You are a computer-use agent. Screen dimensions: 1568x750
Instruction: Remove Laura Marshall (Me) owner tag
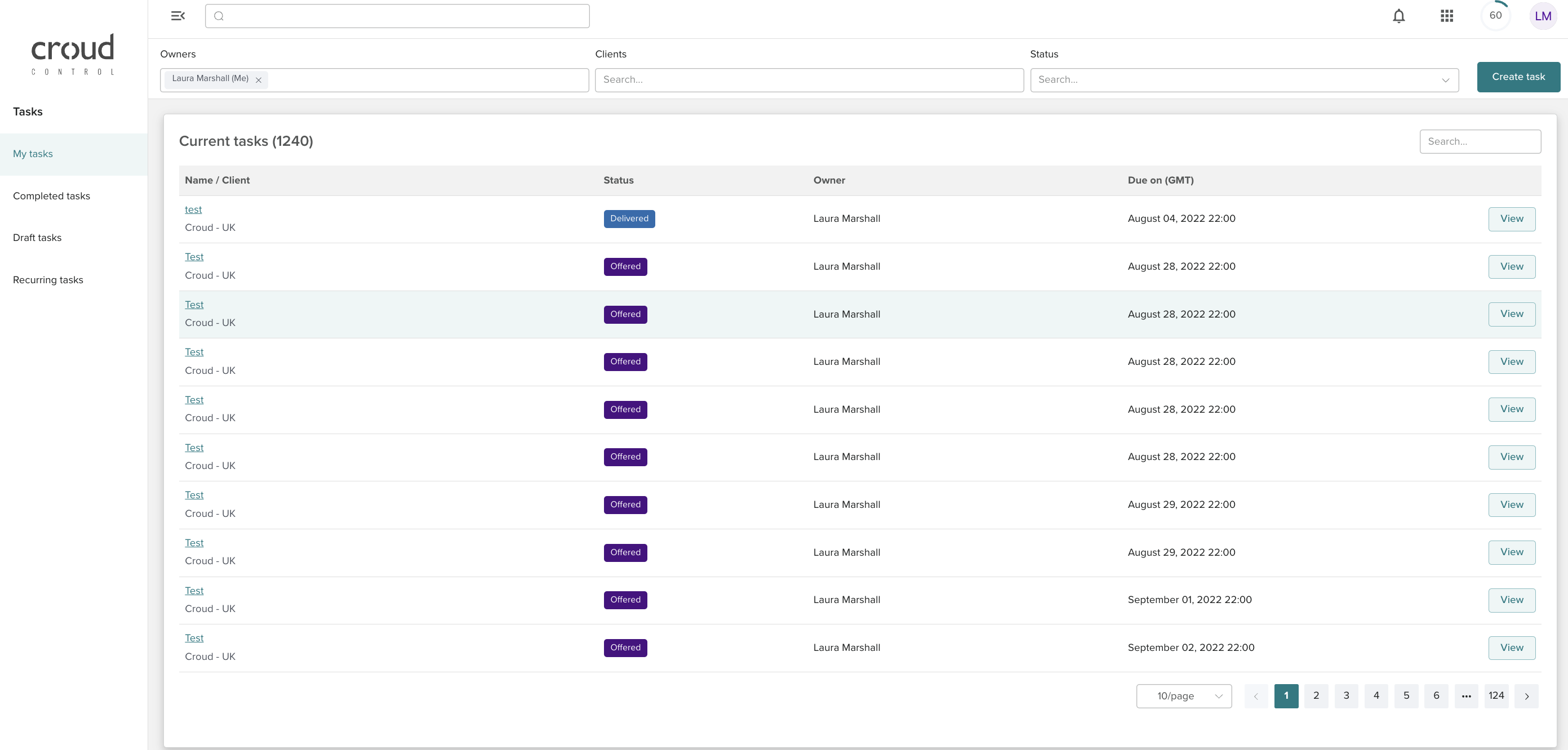259,80
